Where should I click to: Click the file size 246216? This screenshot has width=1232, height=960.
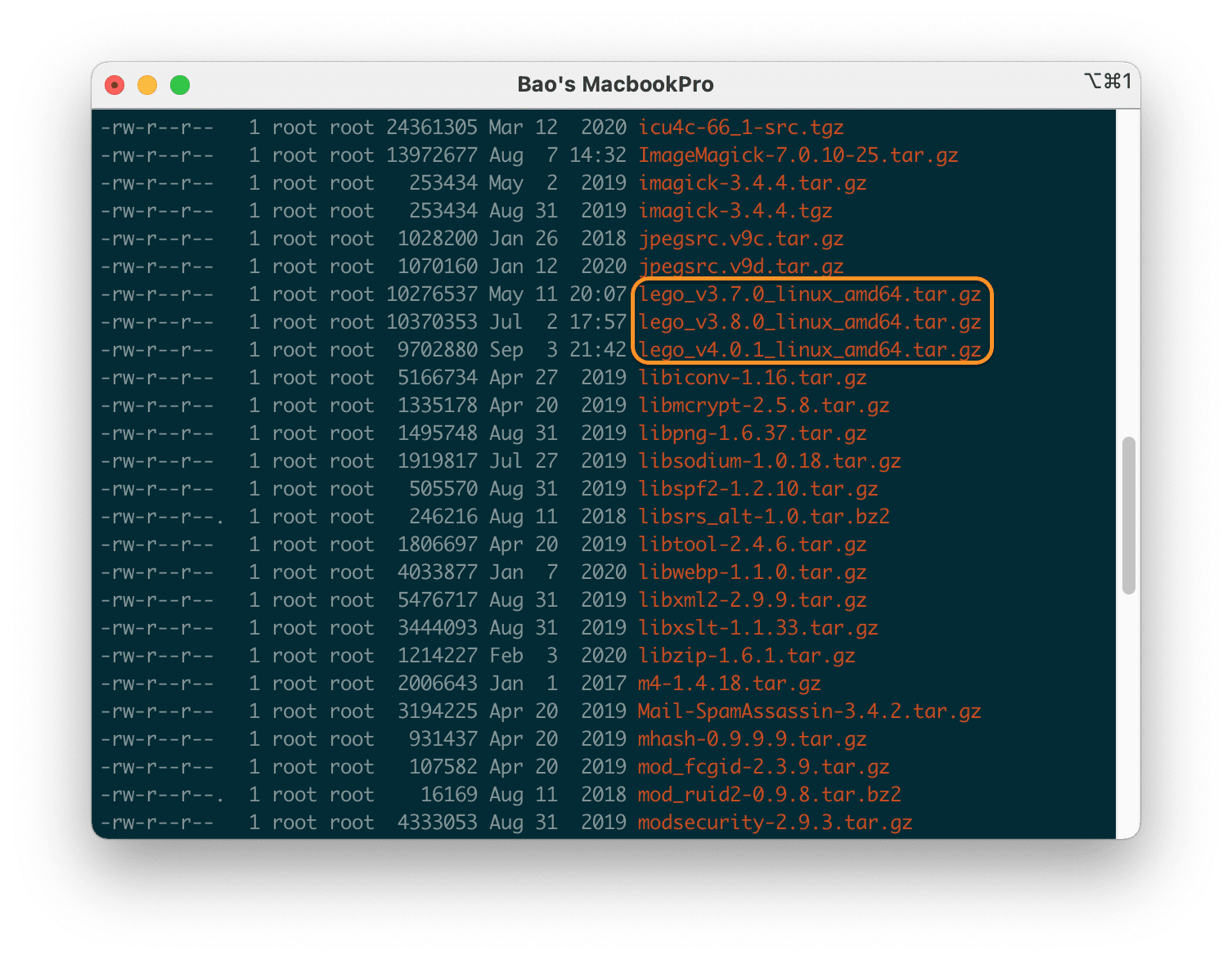point(443,518)
